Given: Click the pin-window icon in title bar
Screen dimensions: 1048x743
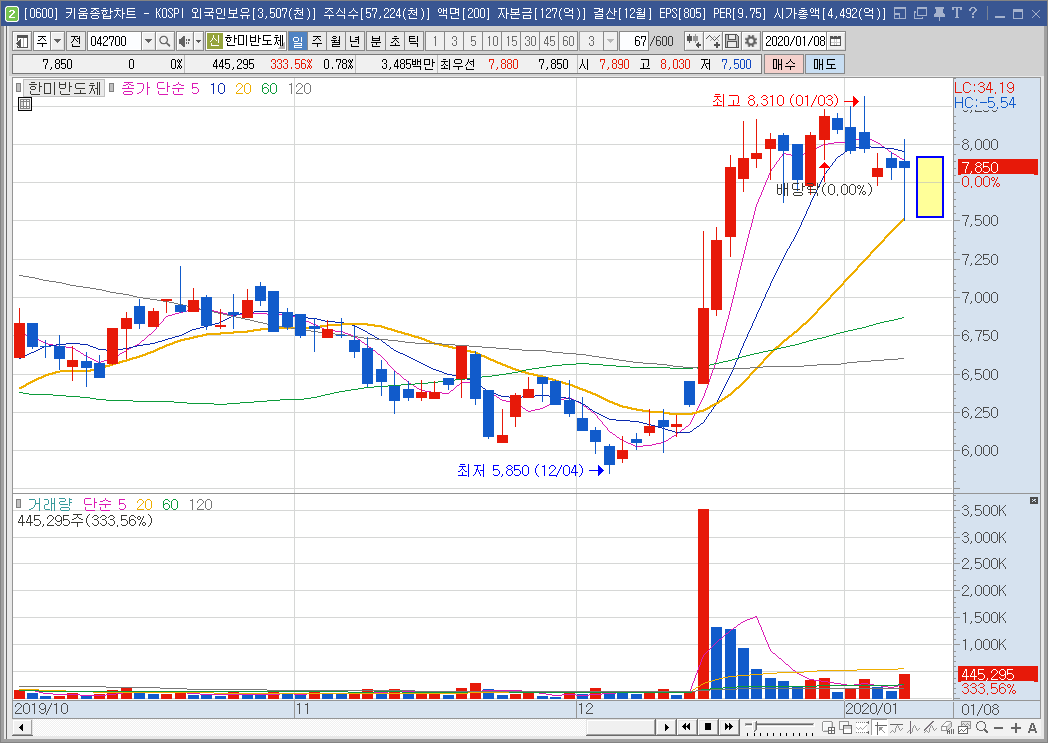Looking at the screenshot, I should tap(940, 13).
